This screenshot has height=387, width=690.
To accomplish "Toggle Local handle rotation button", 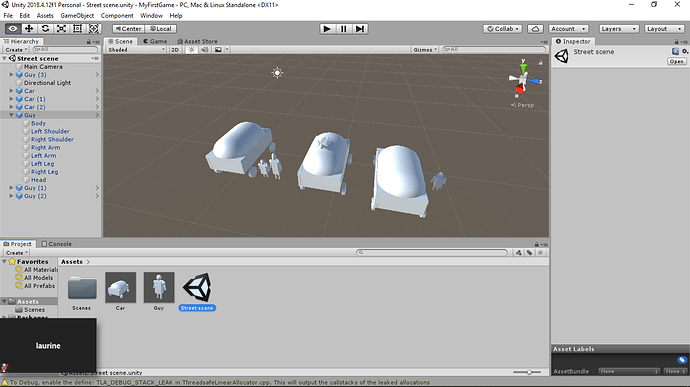I will point(161,29).
